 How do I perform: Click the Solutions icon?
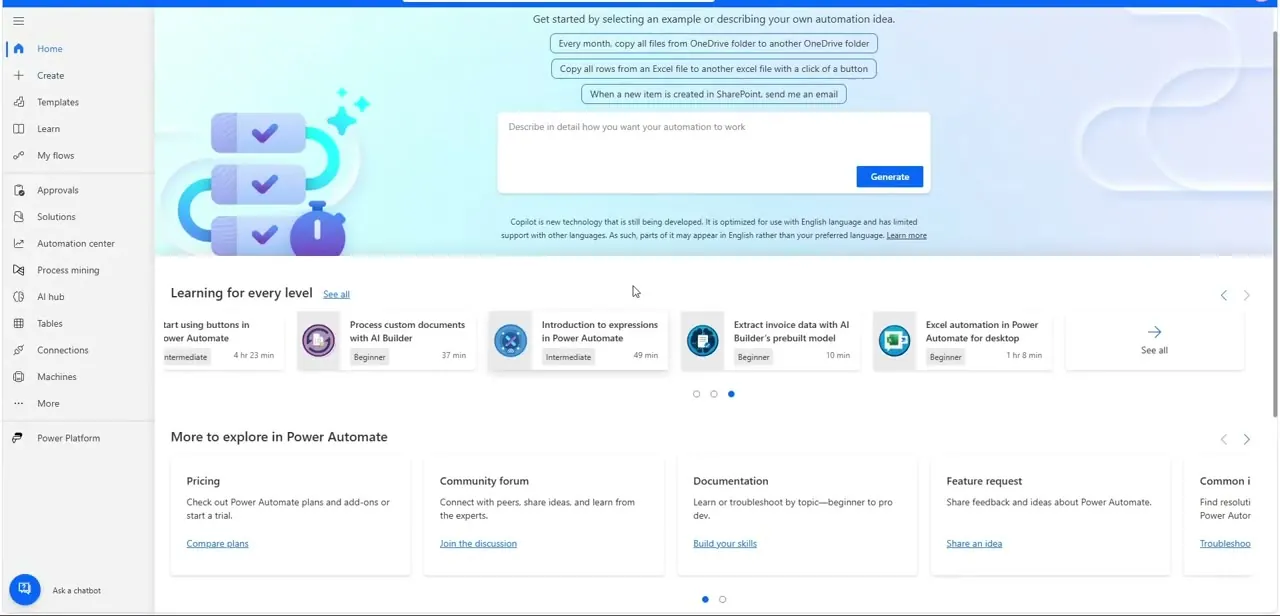pos(18,216)
